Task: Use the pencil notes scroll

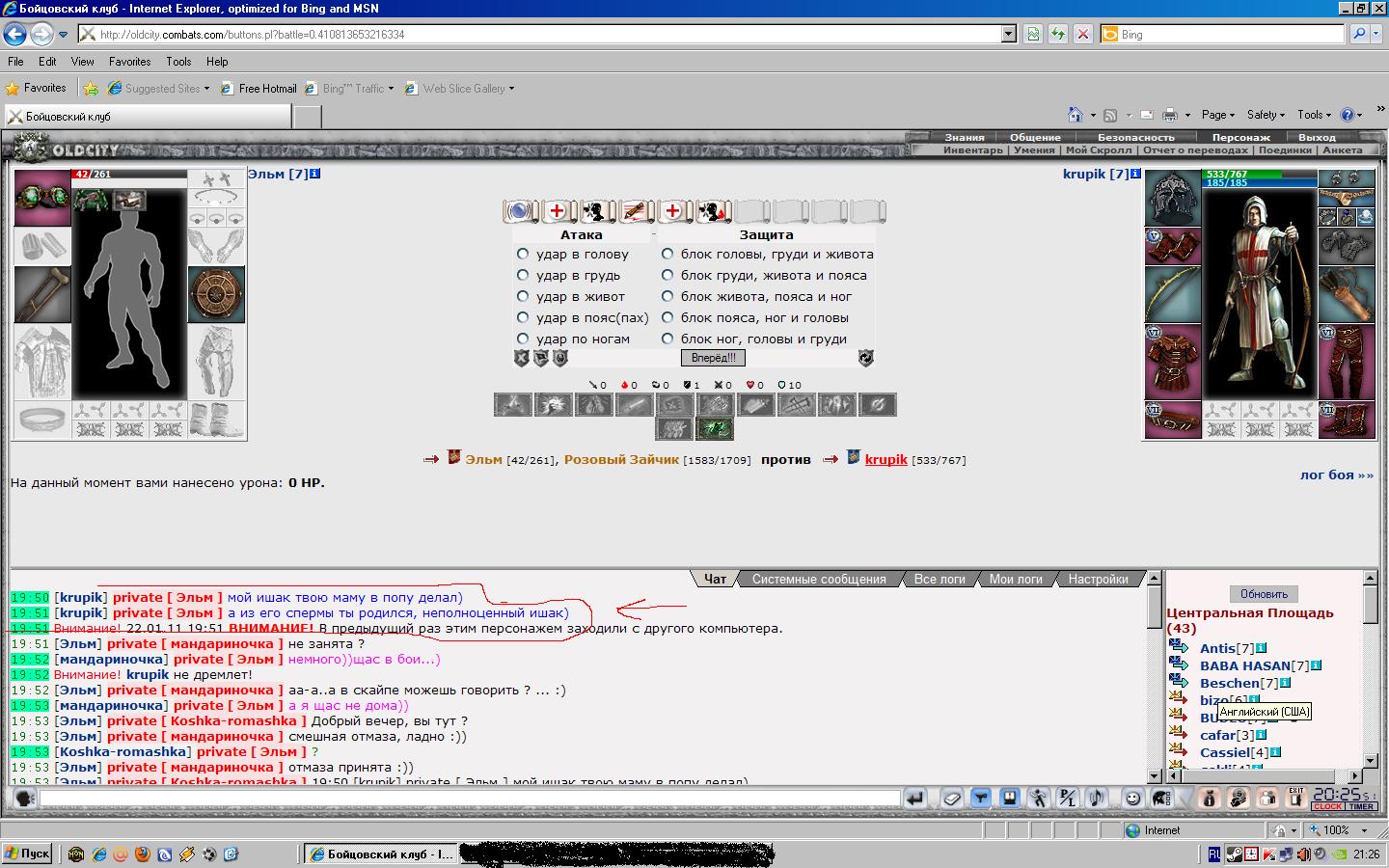Action: click(636, 211)
